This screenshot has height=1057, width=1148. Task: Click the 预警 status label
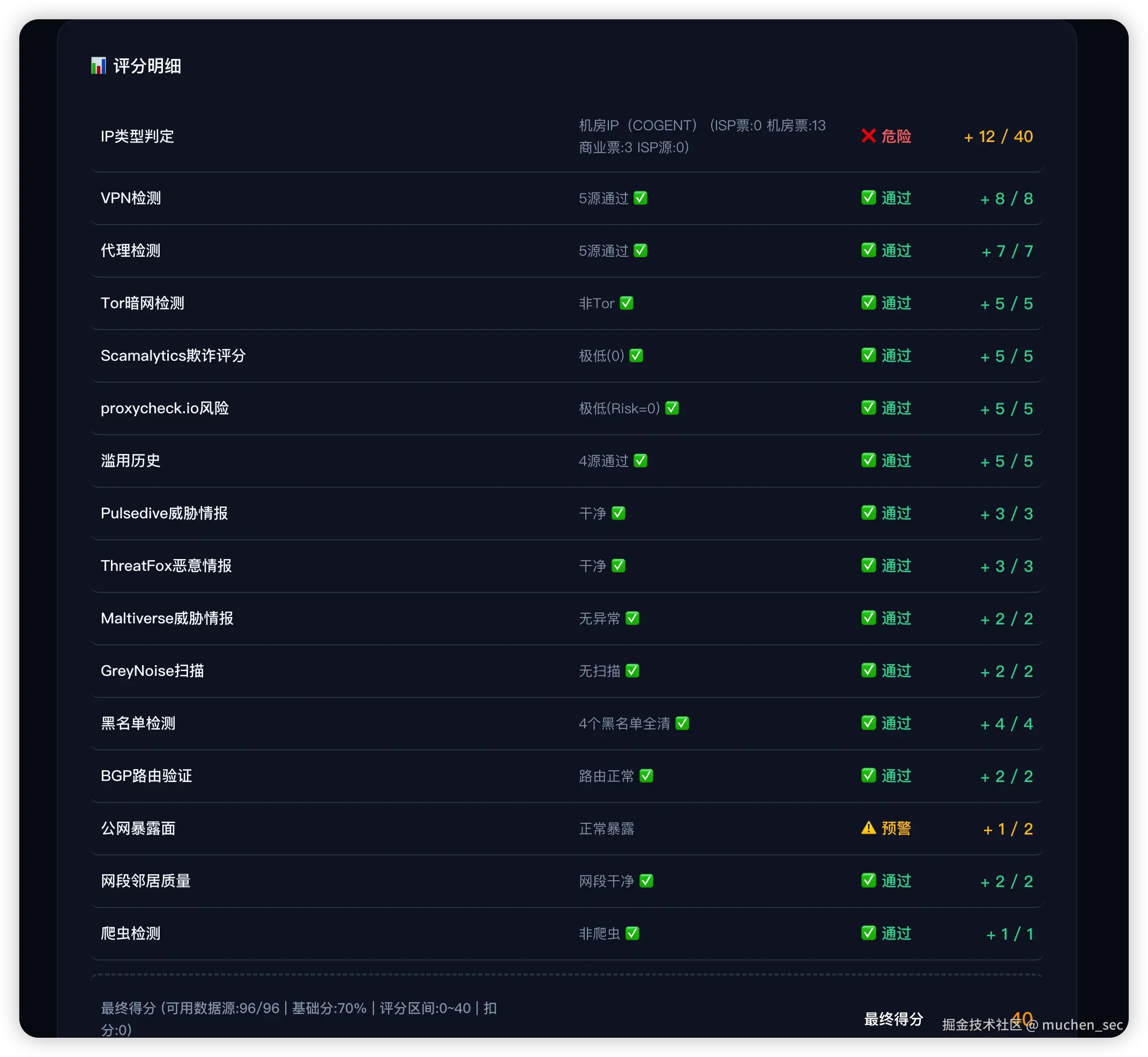point(896,828)
